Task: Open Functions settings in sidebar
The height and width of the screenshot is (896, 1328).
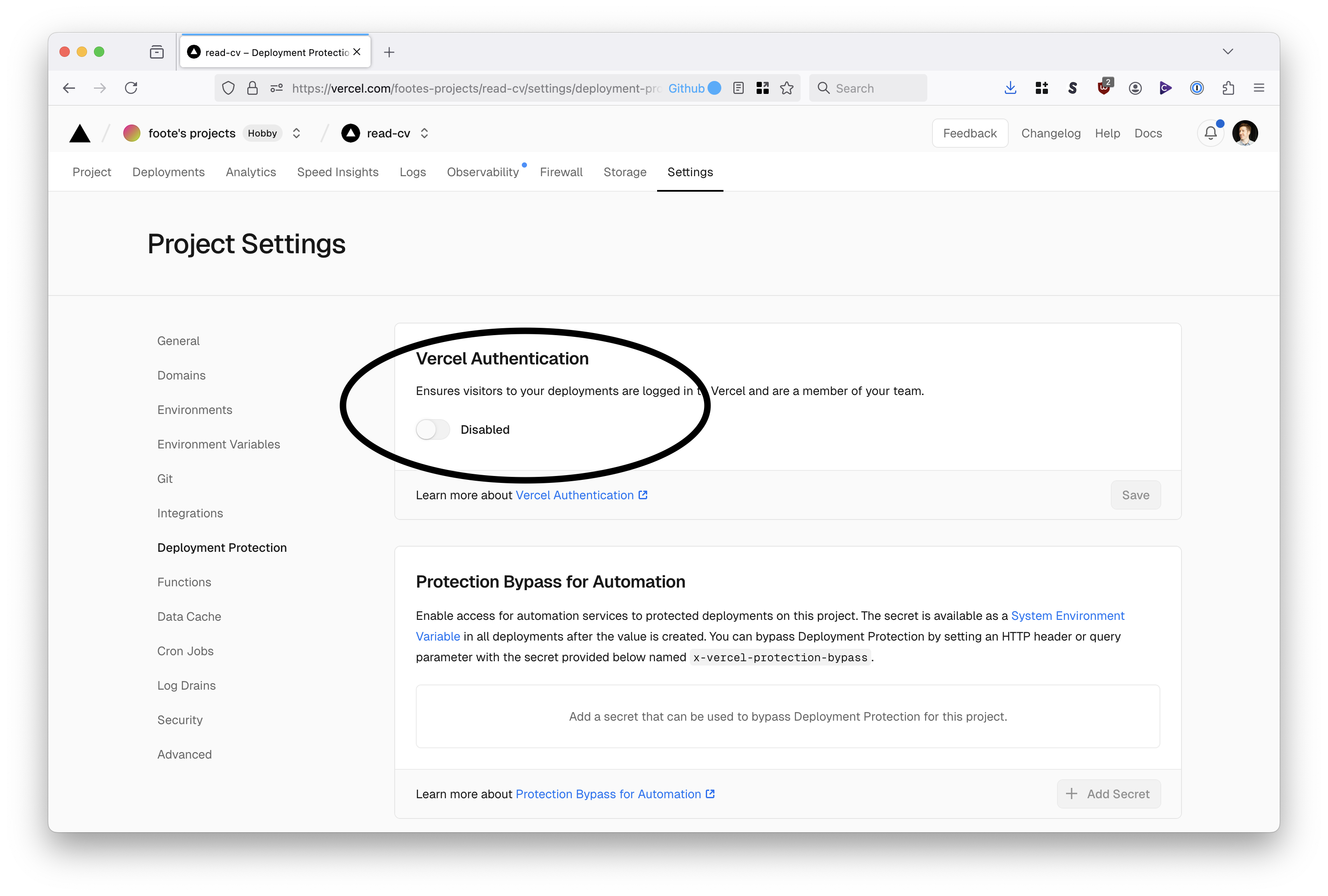Action: (184, 582)
